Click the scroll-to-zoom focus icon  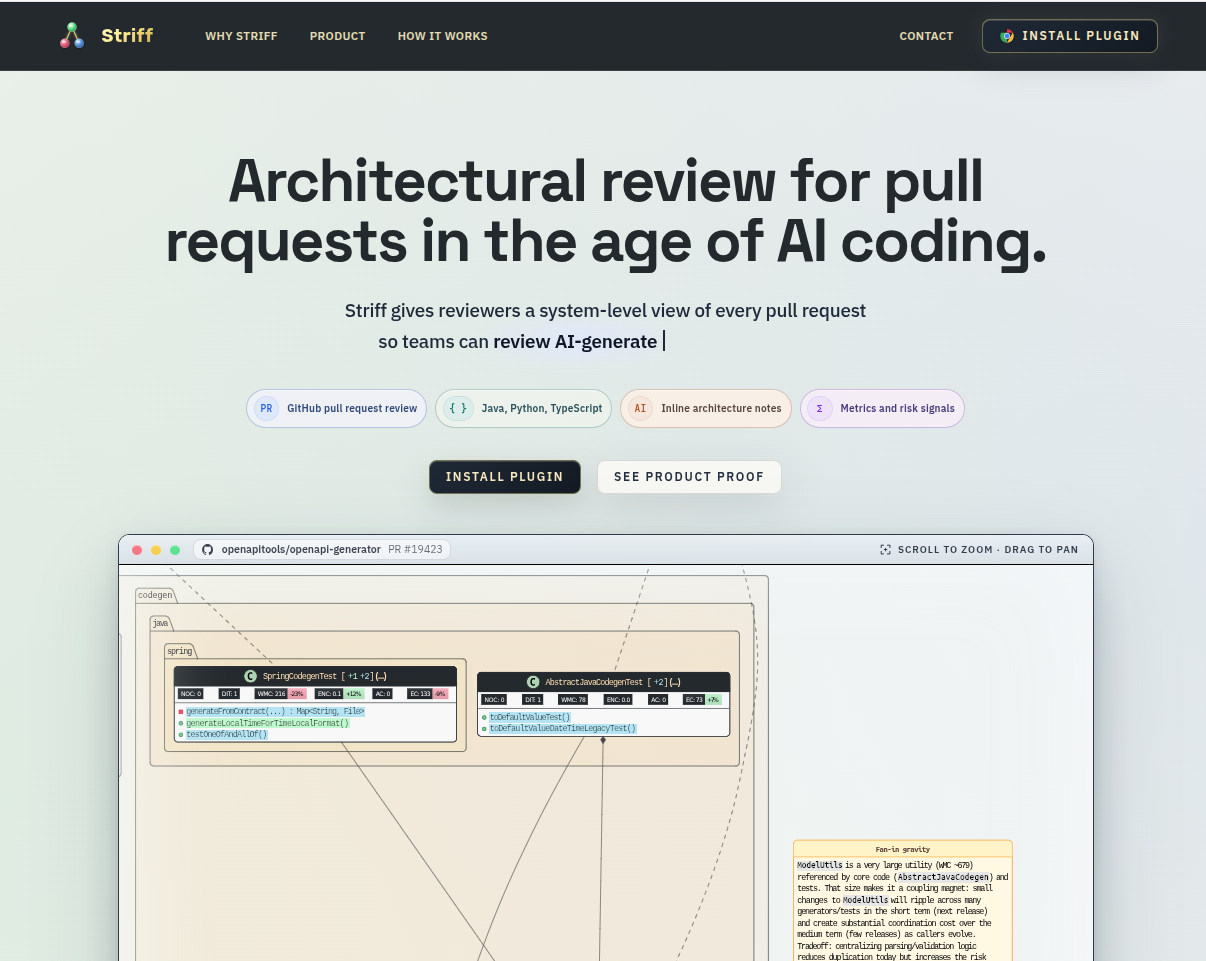coord(885,550)
